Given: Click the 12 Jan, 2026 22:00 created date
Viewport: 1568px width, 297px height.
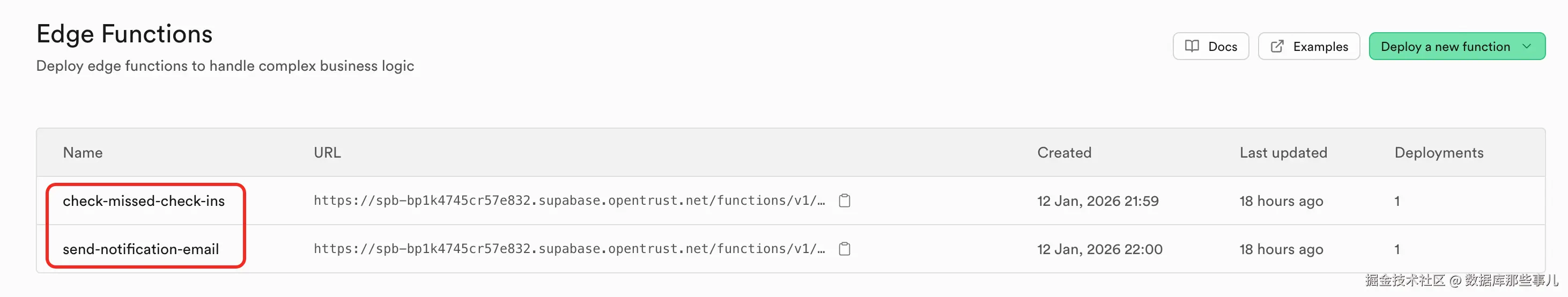Looking at the screenshot, I should pos(1099,249).
